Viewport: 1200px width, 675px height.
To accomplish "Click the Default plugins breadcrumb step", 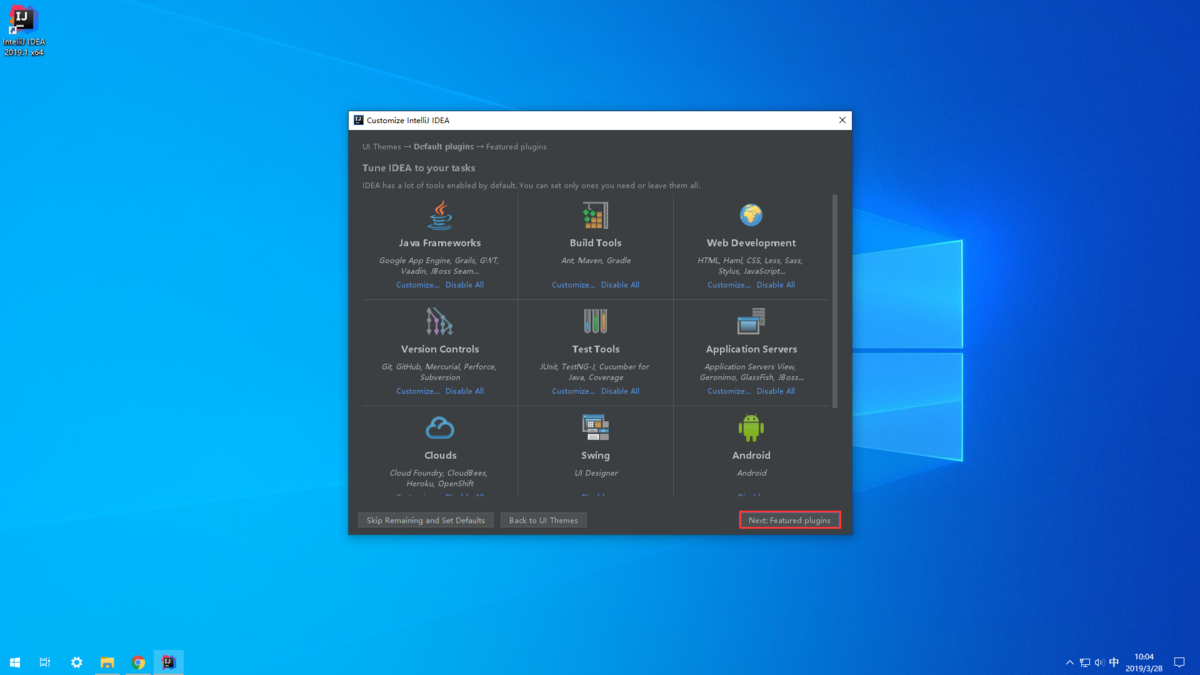I will 444,147.
